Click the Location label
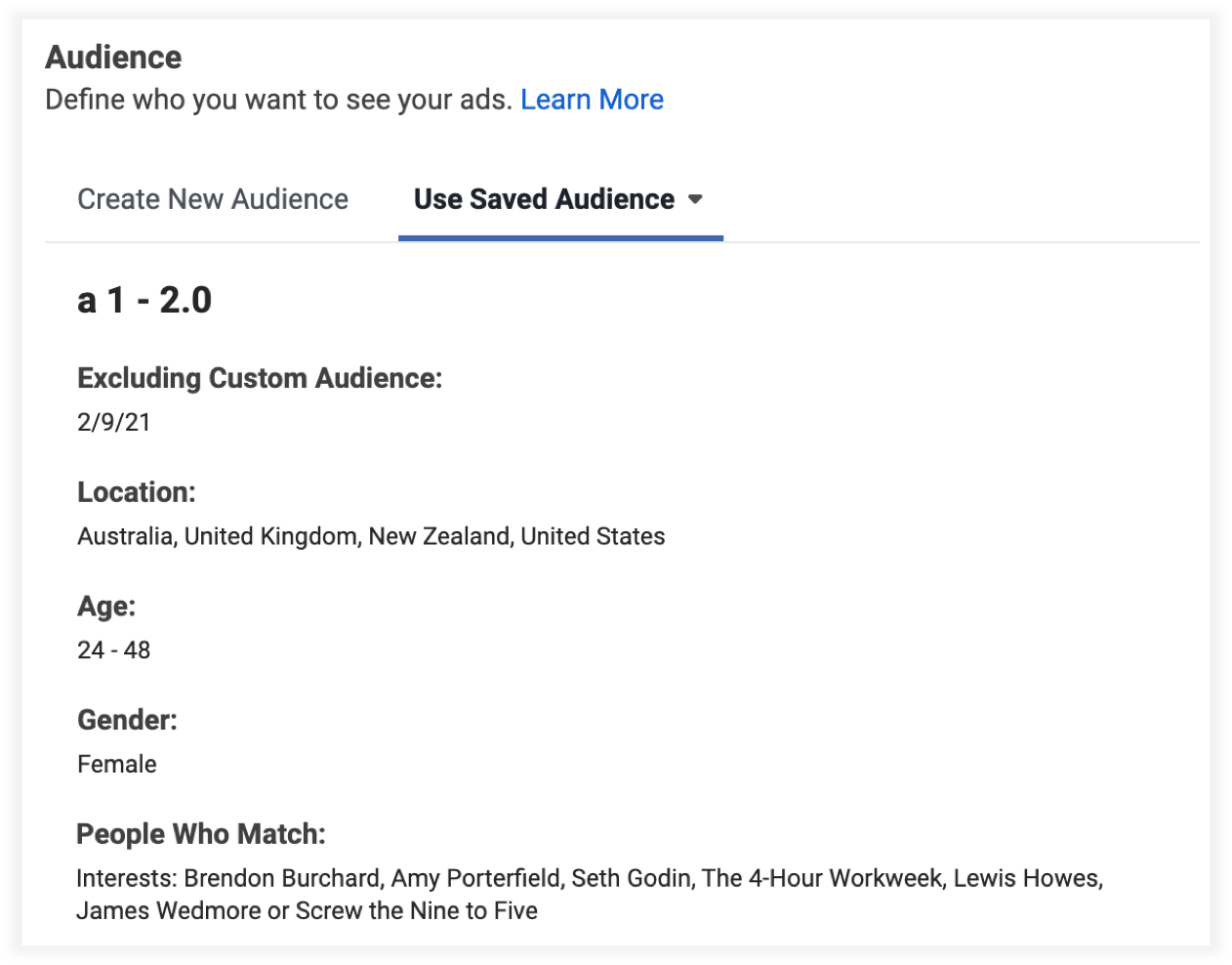 click(x=137, y=492)
